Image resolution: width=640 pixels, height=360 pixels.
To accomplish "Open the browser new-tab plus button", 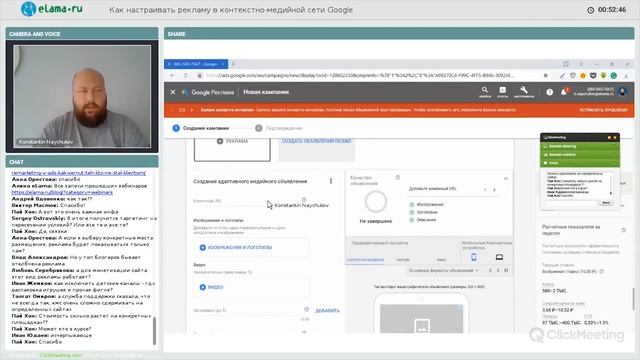I will coord(233,64).
